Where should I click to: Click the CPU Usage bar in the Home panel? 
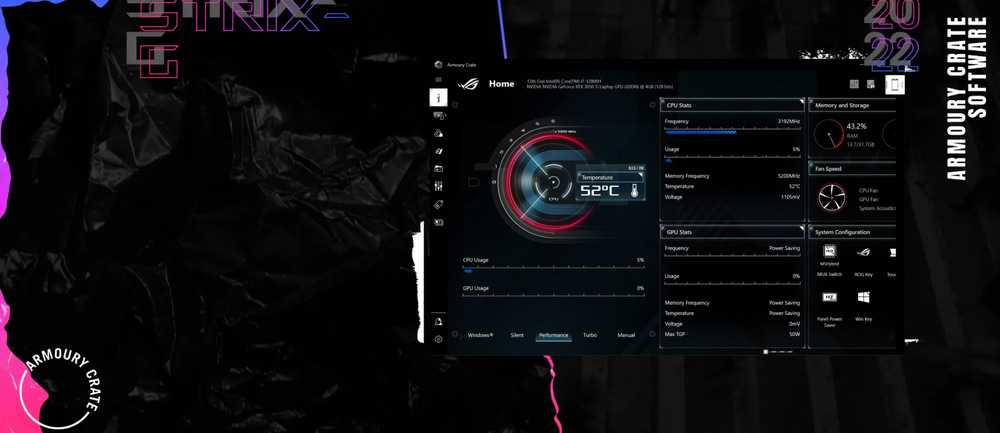(554, 269)
